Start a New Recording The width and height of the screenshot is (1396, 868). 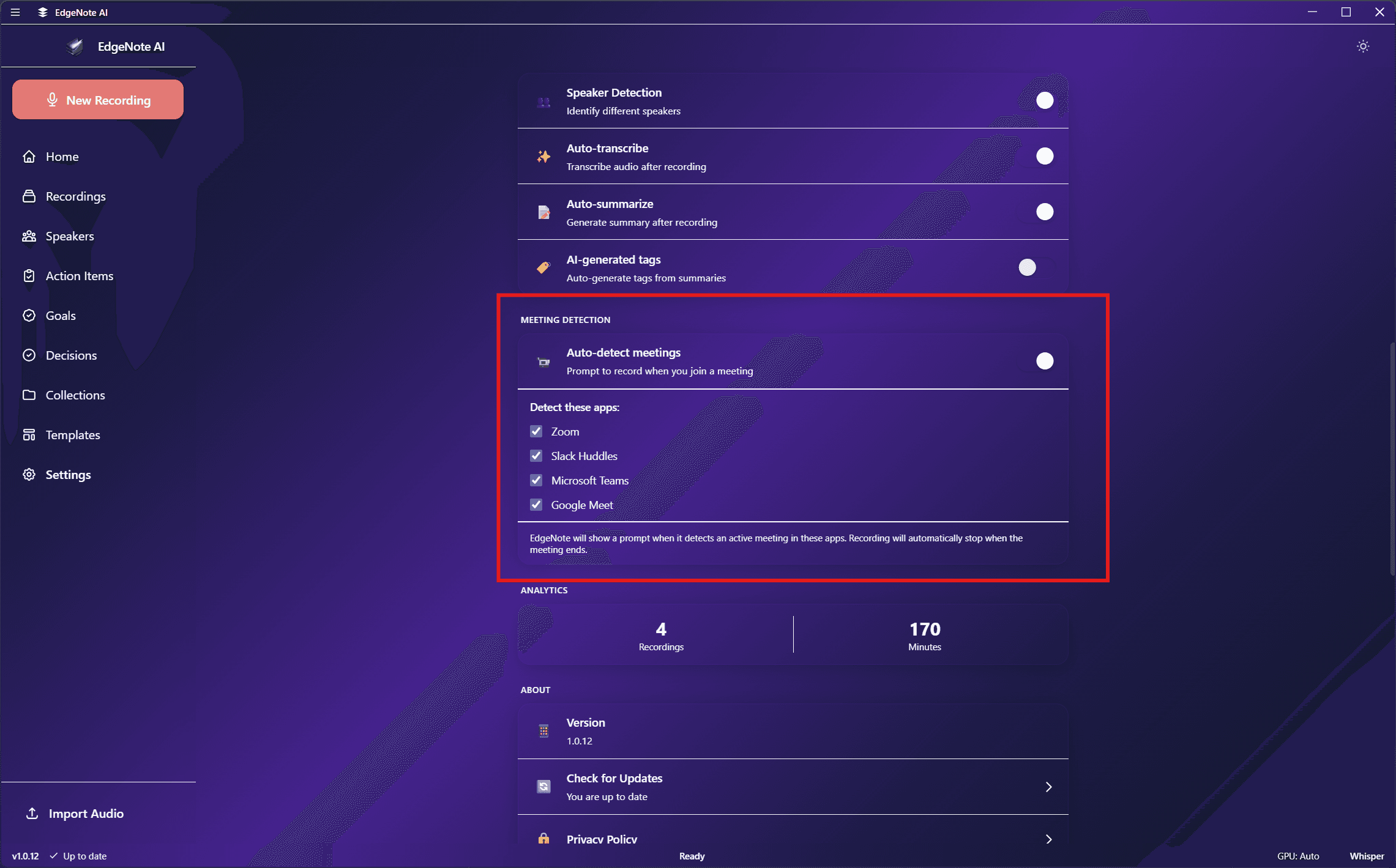[x=97, y=99]
